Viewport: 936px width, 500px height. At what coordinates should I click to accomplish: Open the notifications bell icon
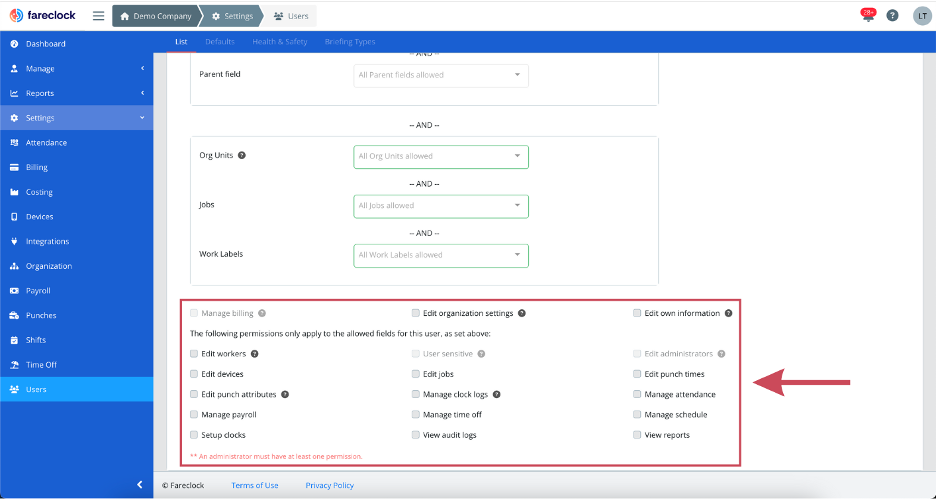868,16
